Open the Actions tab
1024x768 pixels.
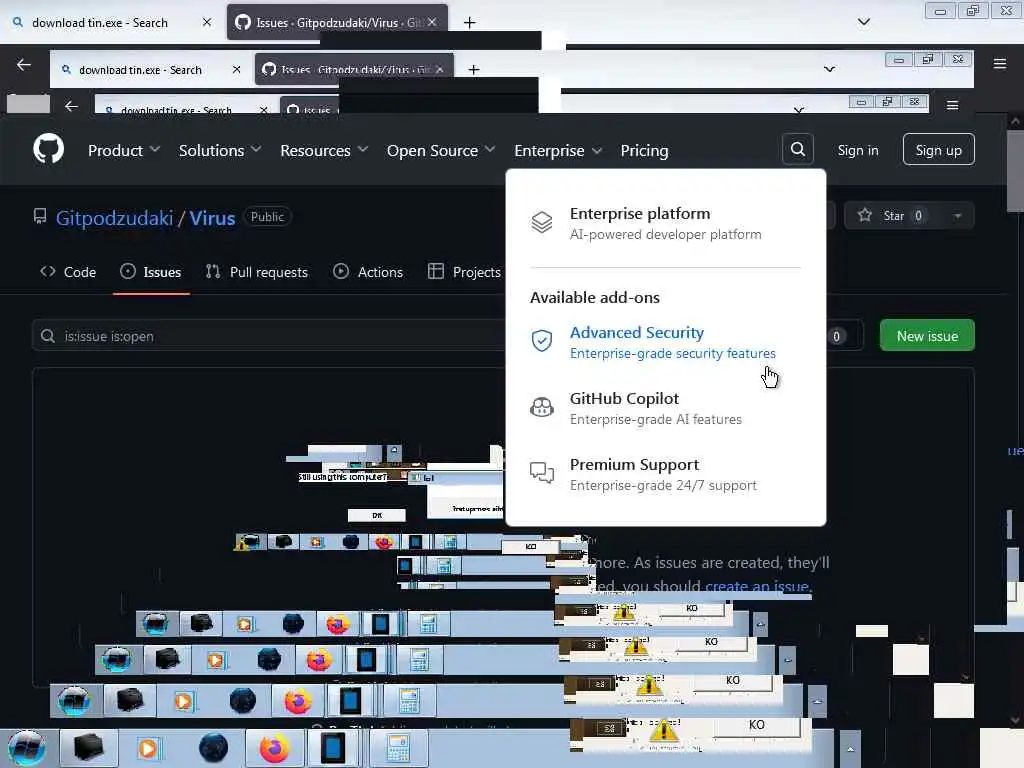coord(368,272)
